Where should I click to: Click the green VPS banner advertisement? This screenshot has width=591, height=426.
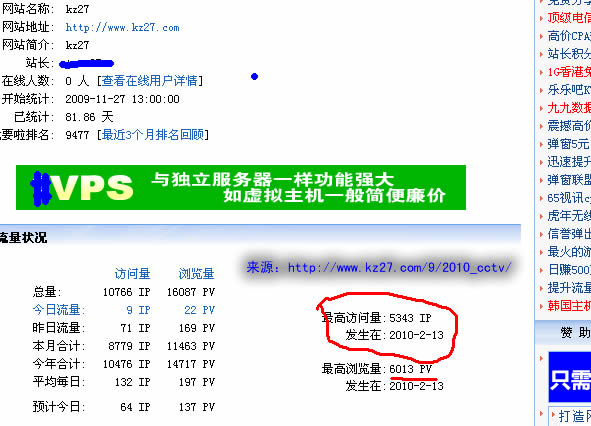coord(241,187)
